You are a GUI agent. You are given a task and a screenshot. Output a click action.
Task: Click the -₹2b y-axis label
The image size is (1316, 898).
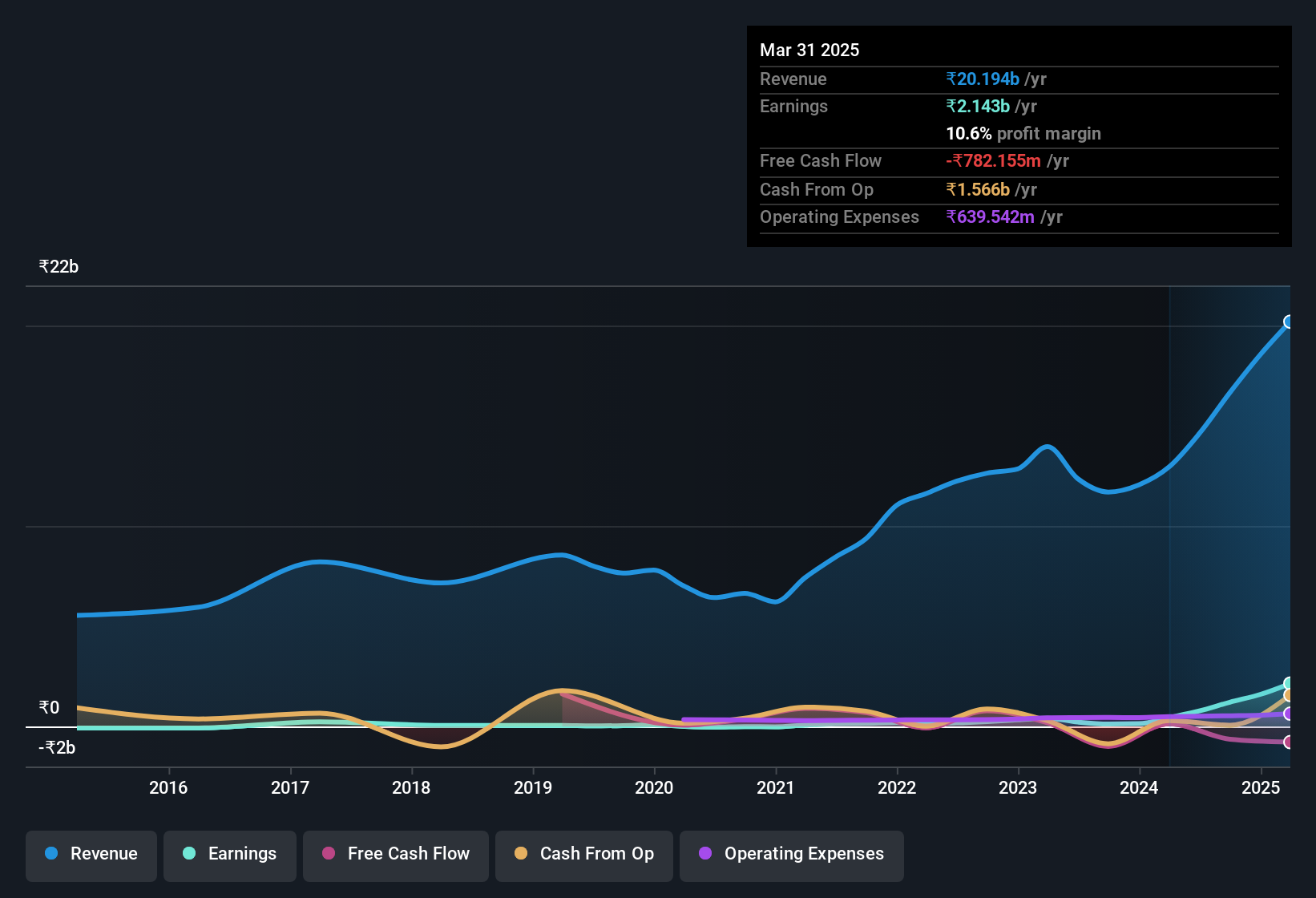pyautogui.click(x=57, y=748)
